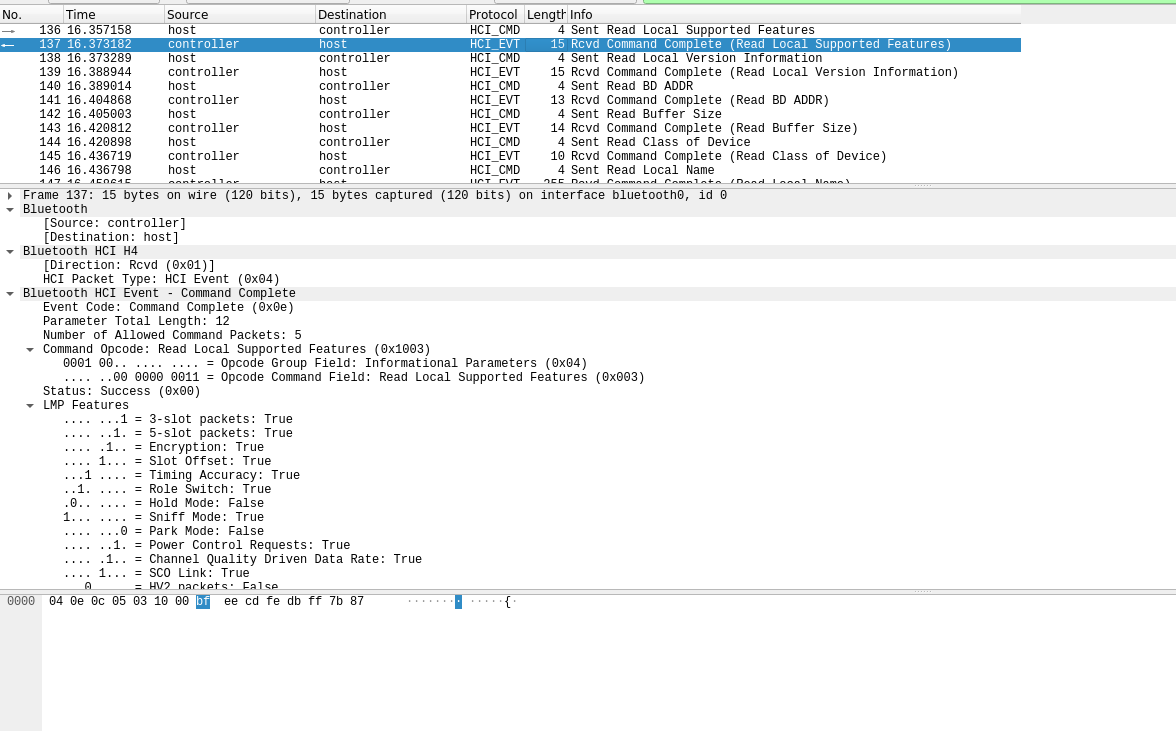1176x731 pixels.
Task: Collapse the LMP Features subtree
Action: pyautogui.click(x=30, y=405)
